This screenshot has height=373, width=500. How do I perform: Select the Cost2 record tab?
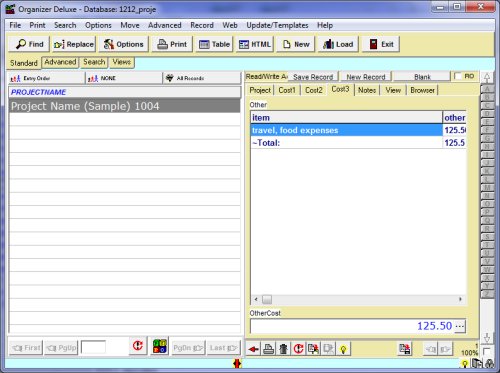point(314,90)
